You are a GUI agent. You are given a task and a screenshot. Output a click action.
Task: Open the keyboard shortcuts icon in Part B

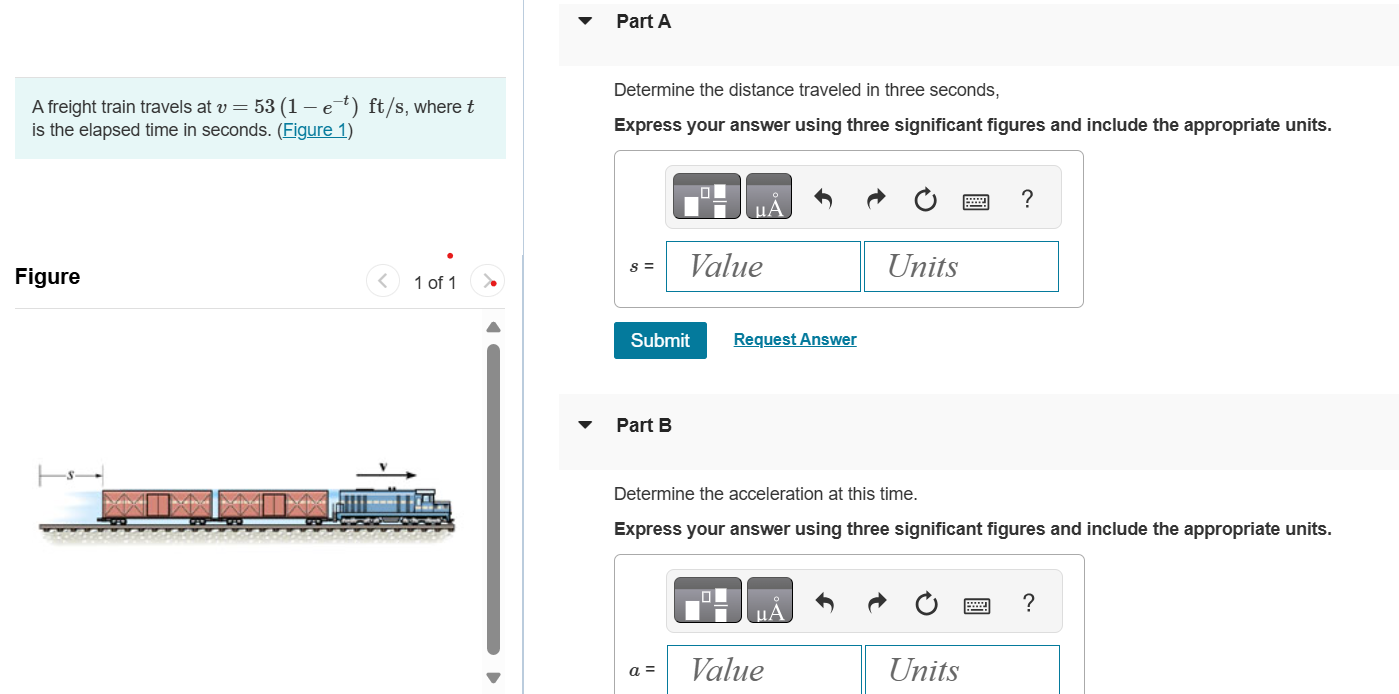point(977,605)
